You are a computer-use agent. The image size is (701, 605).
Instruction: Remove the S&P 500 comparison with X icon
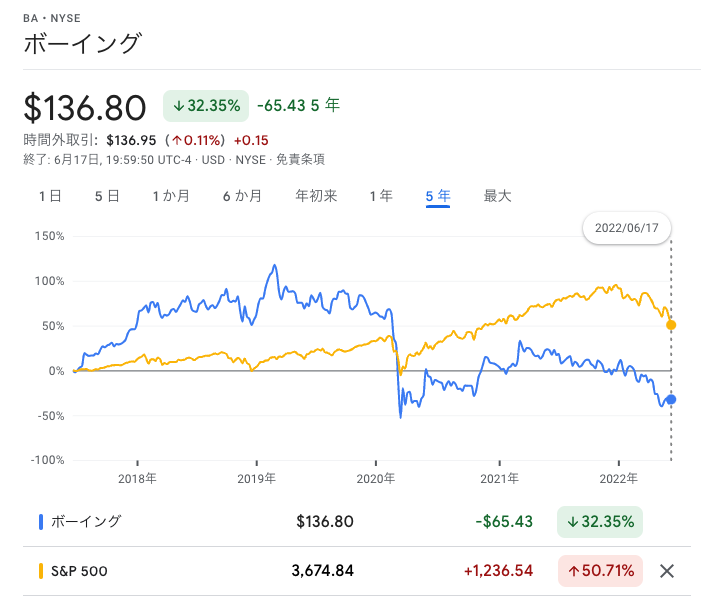coord(668,572)
